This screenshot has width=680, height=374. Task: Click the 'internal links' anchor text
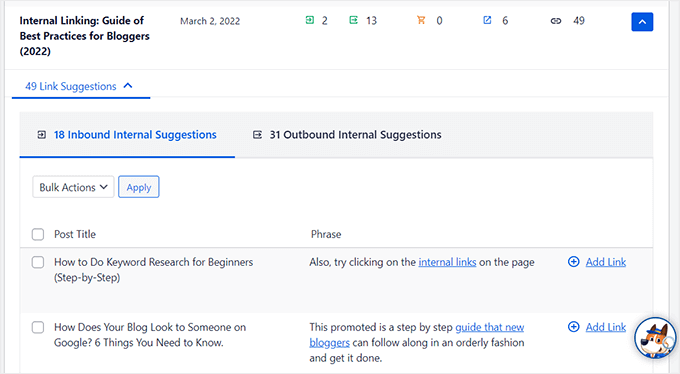pyautogui.click(x=447, y=262)
